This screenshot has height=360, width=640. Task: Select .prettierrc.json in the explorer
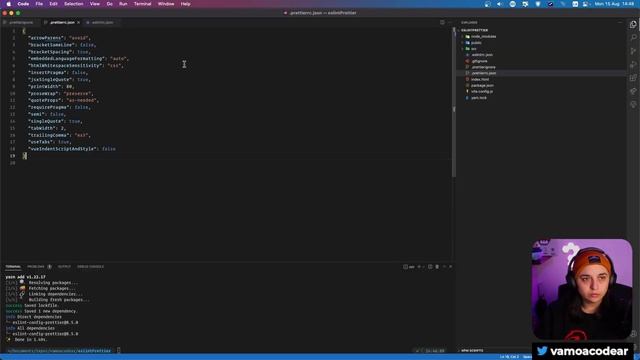tap(483, 73)
